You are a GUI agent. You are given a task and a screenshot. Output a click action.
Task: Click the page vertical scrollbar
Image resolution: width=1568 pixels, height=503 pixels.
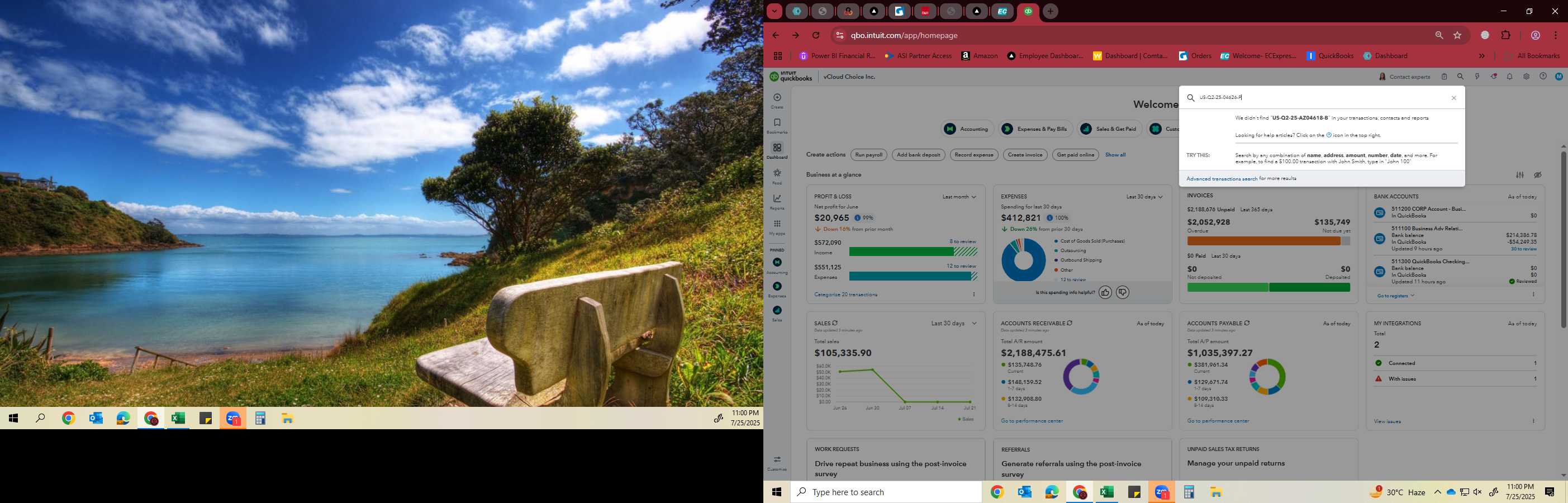(1562, 239)
